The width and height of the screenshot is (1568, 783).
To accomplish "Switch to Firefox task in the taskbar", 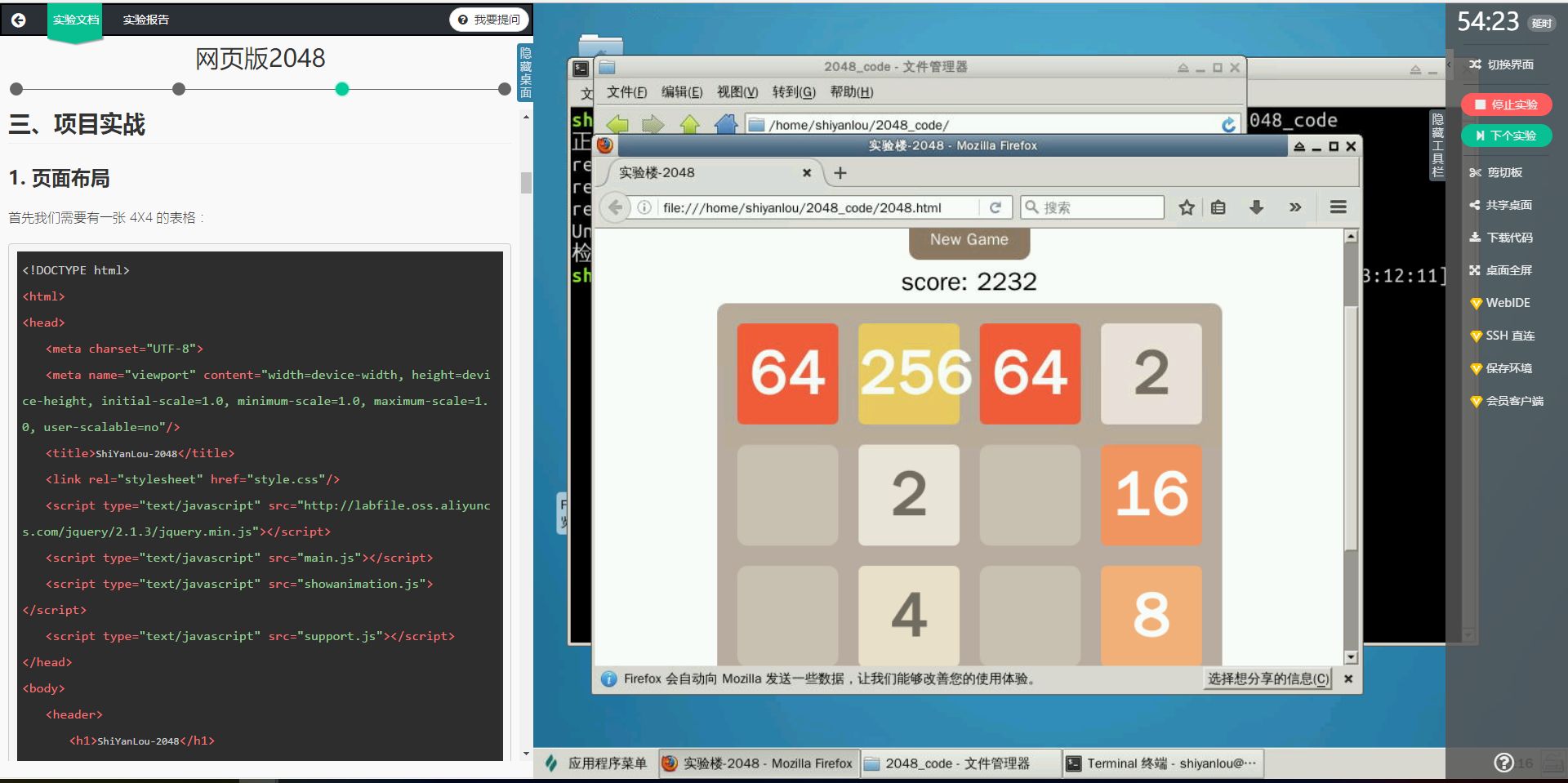I will [x=759, y=763].
